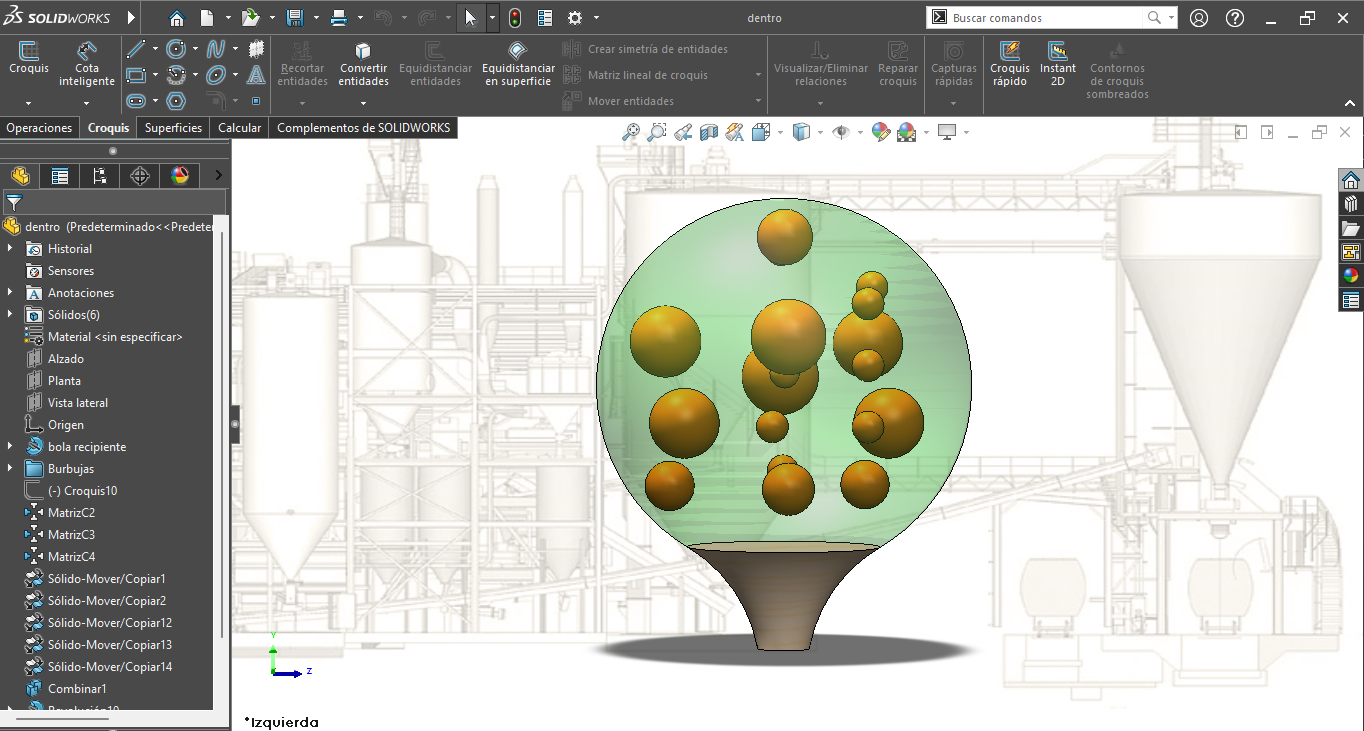
Task: Open the Options gear icon
Action: (575, 18)
